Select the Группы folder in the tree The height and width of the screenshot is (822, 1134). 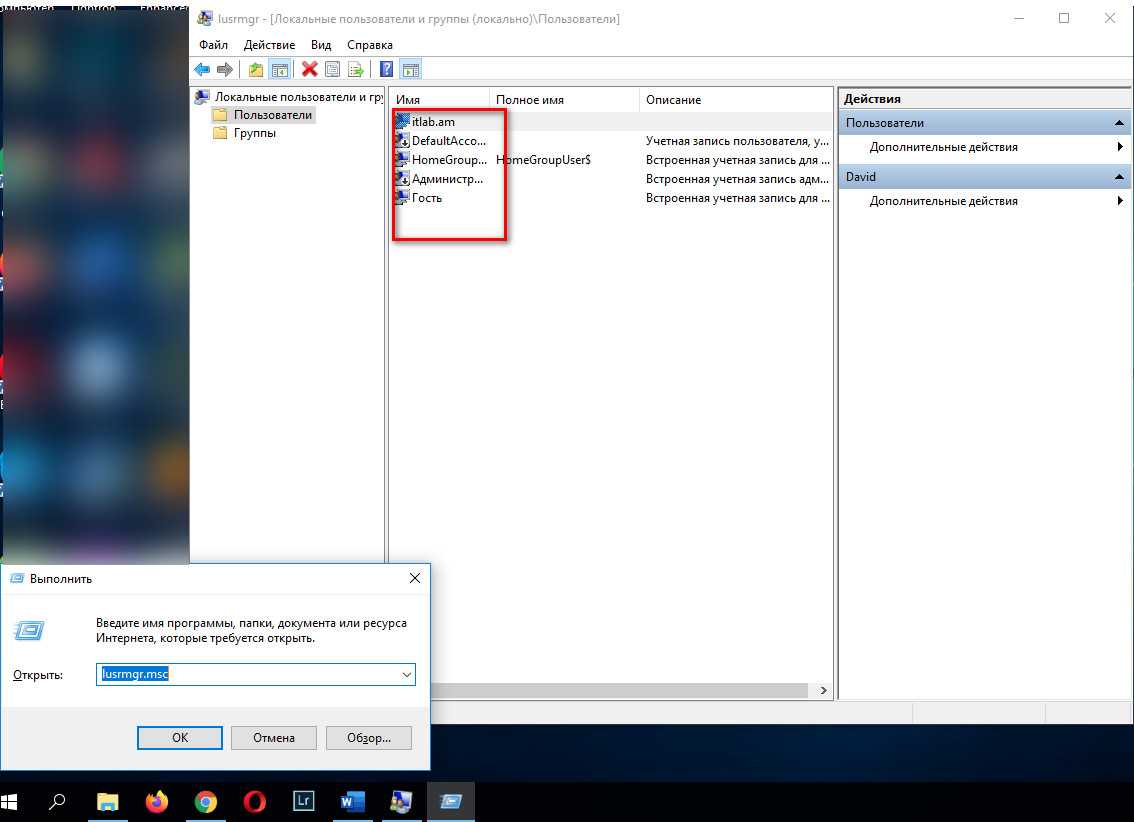[254, 133]
